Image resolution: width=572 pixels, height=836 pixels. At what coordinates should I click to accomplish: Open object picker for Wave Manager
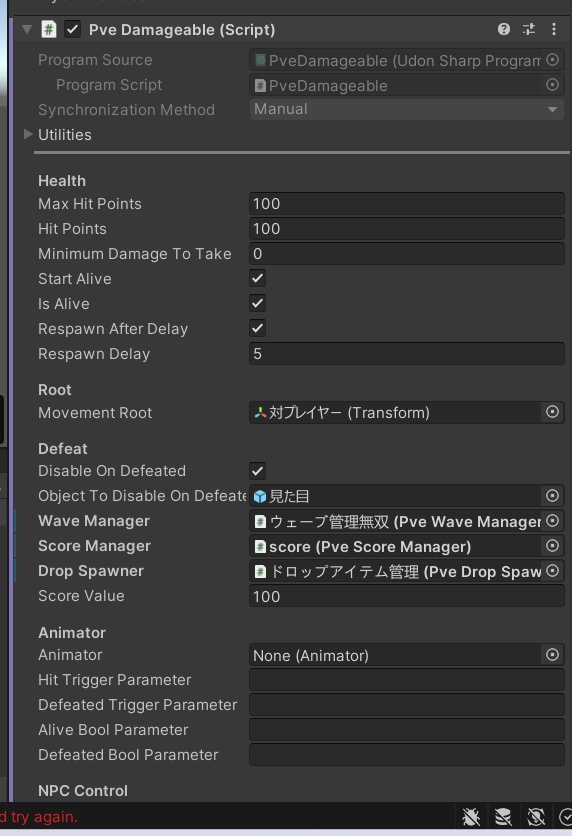[x=552, y=521]
